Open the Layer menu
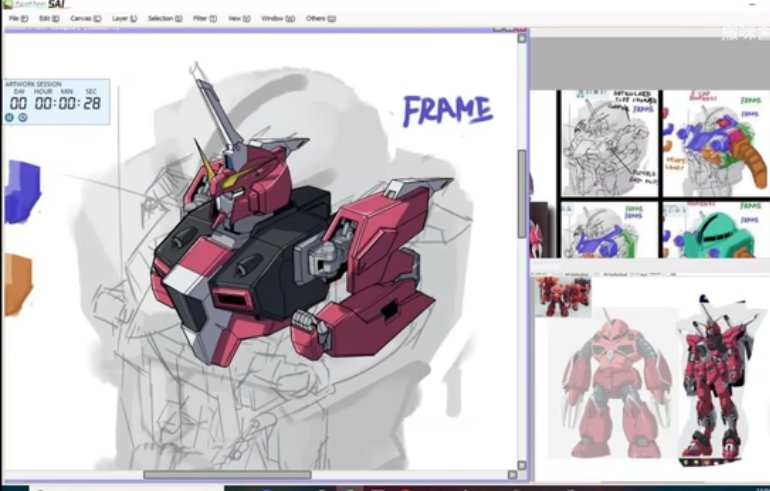Viewport: 770px width, 491px height. coord(124,19)
